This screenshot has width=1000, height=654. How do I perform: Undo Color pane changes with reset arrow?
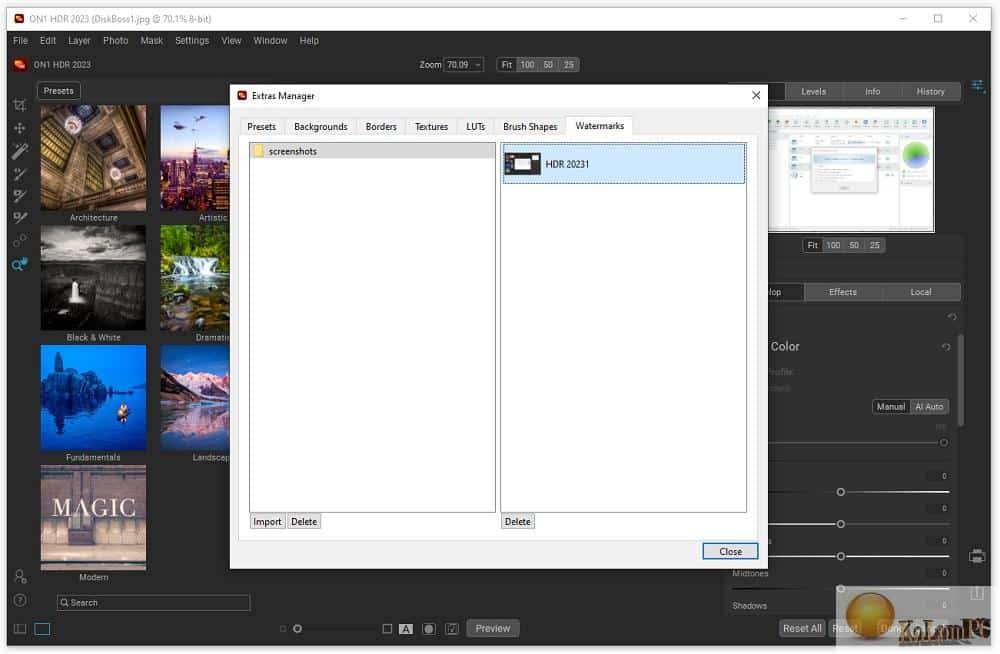[946, 346]
